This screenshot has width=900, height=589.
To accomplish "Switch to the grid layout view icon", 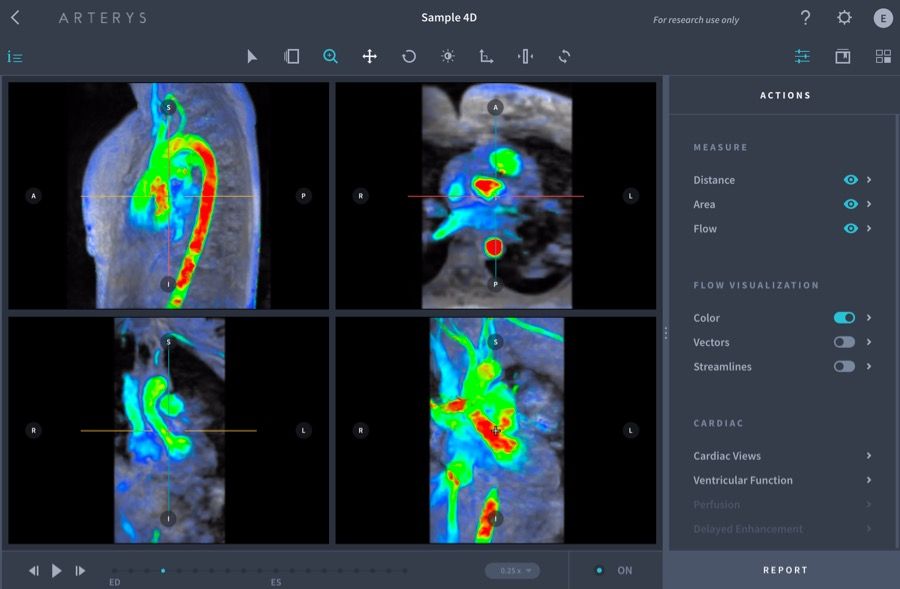I will (883, 57).
